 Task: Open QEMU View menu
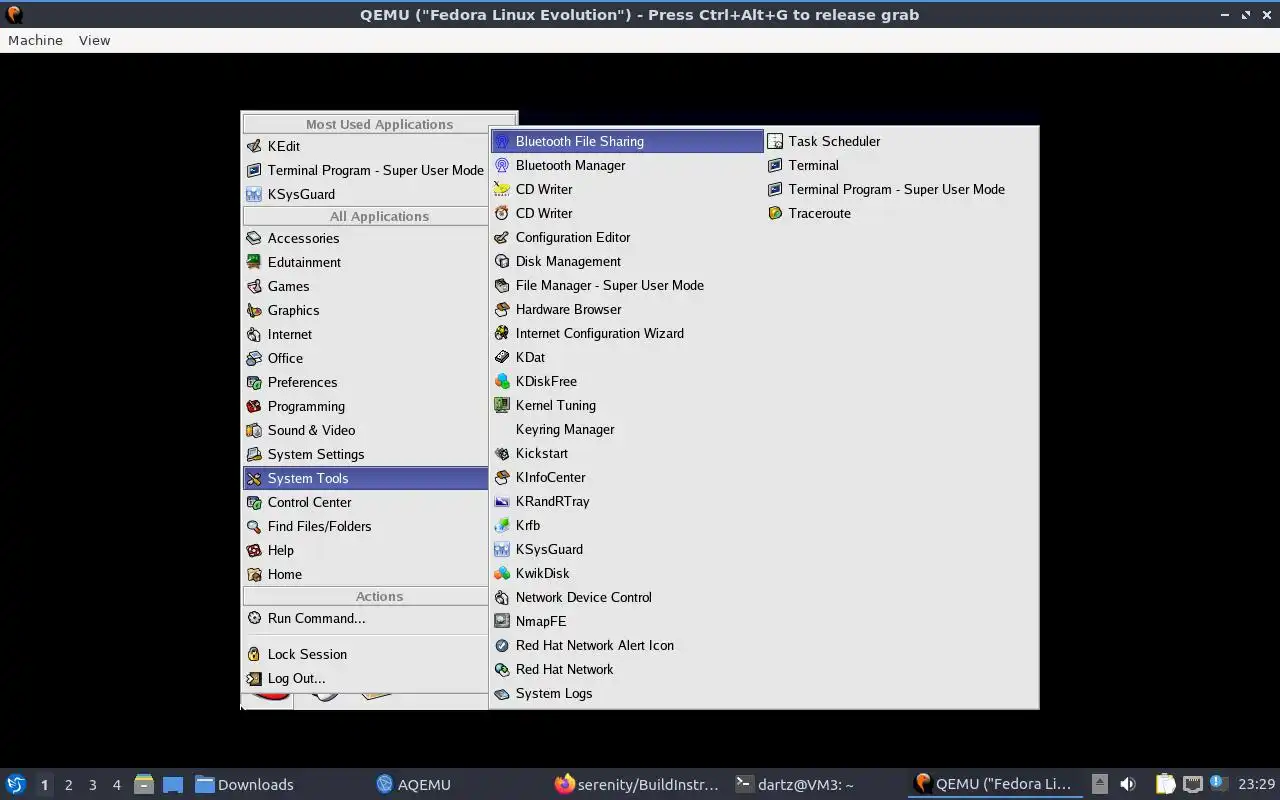coord(94,40)
